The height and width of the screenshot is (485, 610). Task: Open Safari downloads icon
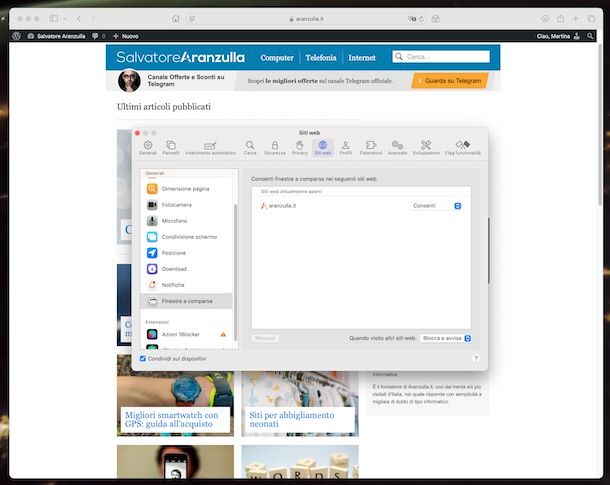click(545, 18)
